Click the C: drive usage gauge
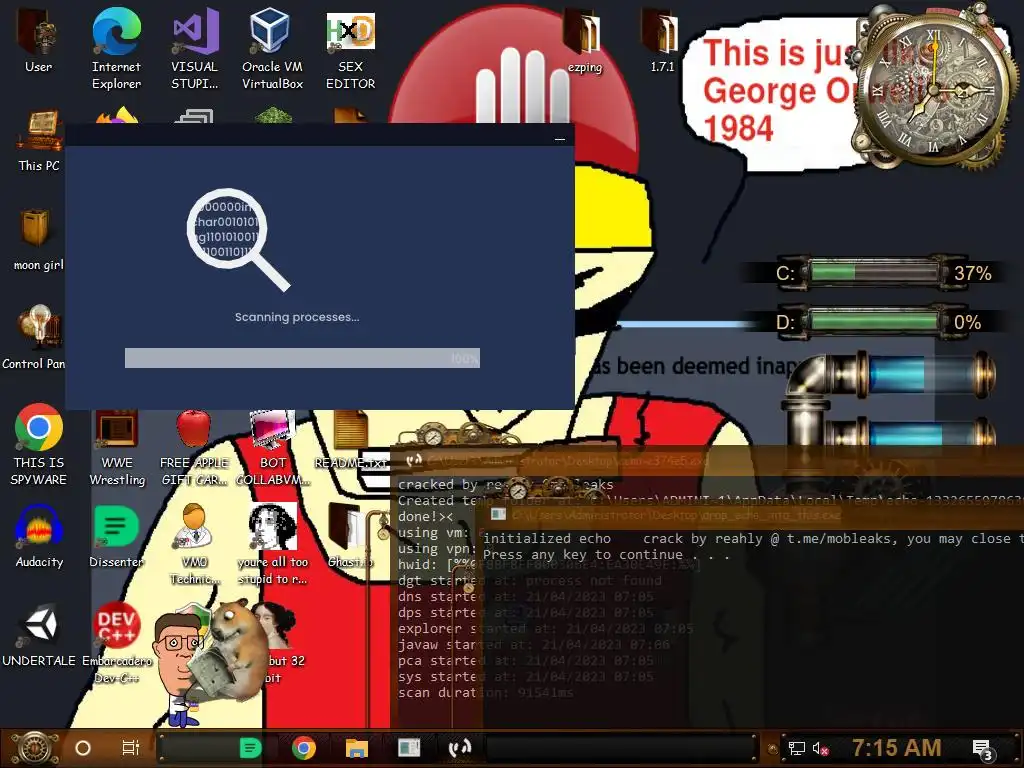The image size is (1024, 768). pyautogui.click(x=874, y=272)
